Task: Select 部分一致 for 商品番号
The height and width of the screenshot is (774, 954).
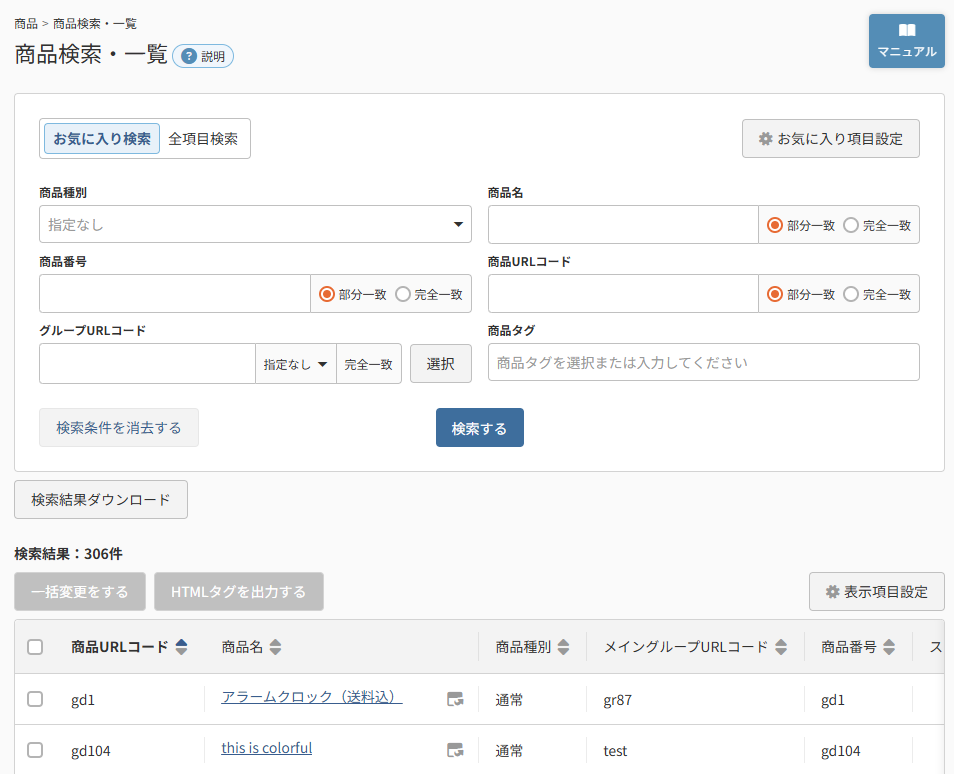Action: (327, 295)
